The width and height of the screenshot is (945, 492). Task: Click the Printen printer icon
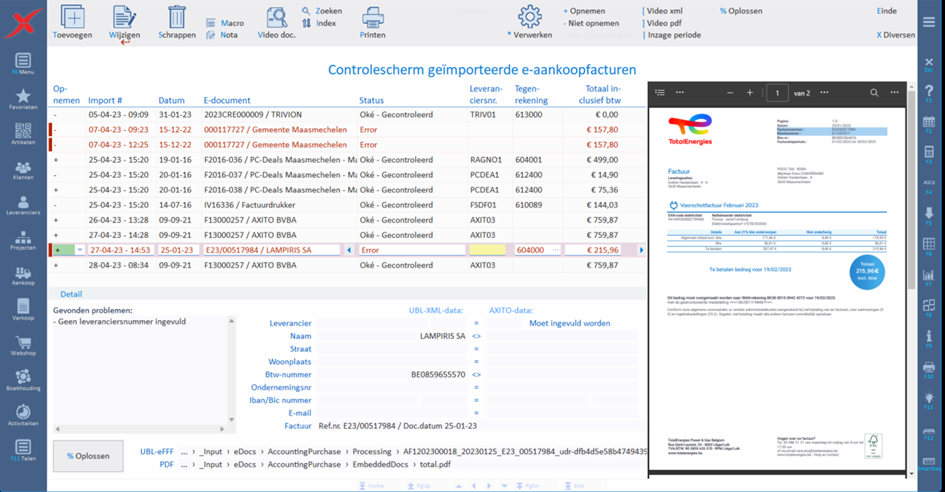(x=372, y=17)
